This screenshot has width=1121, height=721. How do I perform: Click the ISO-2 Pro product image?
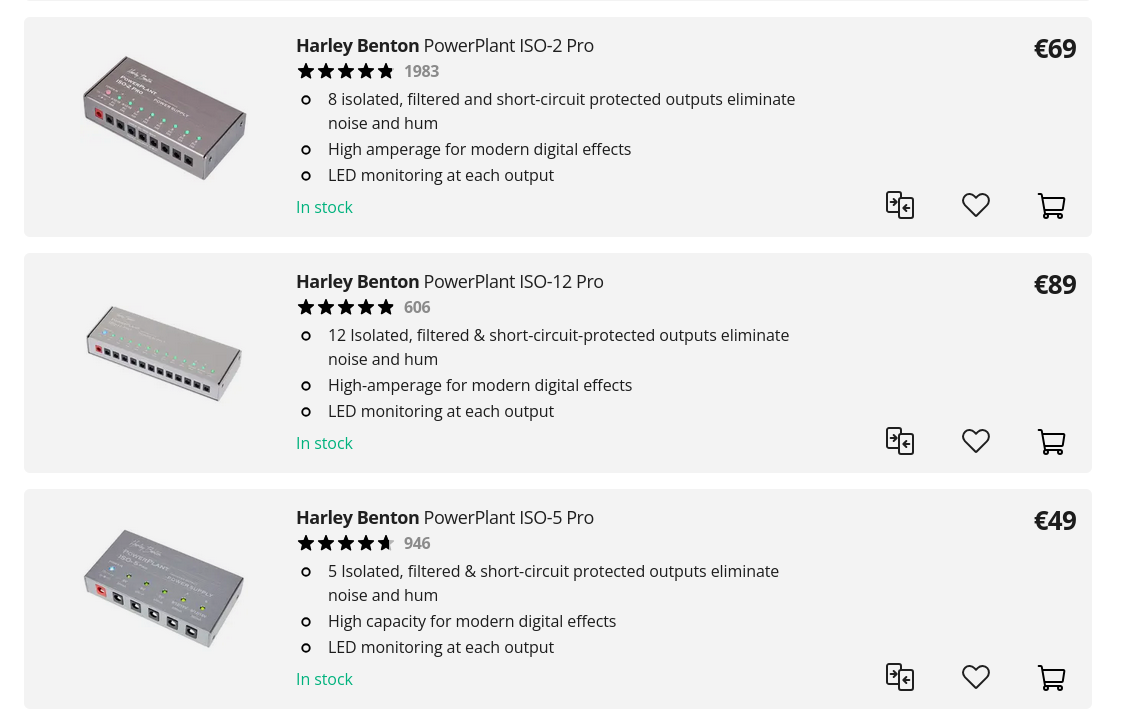(164, 118)
